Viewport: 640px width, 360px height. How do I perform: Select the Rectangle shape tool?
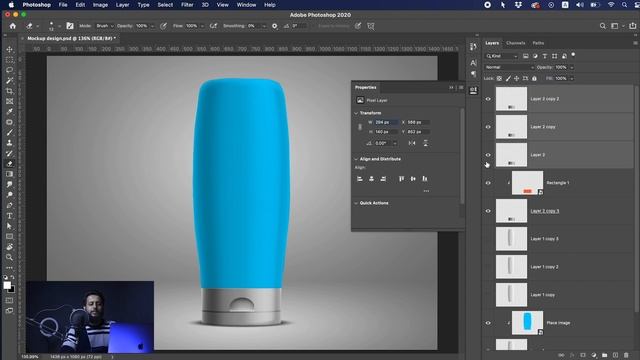click(9, 236)
